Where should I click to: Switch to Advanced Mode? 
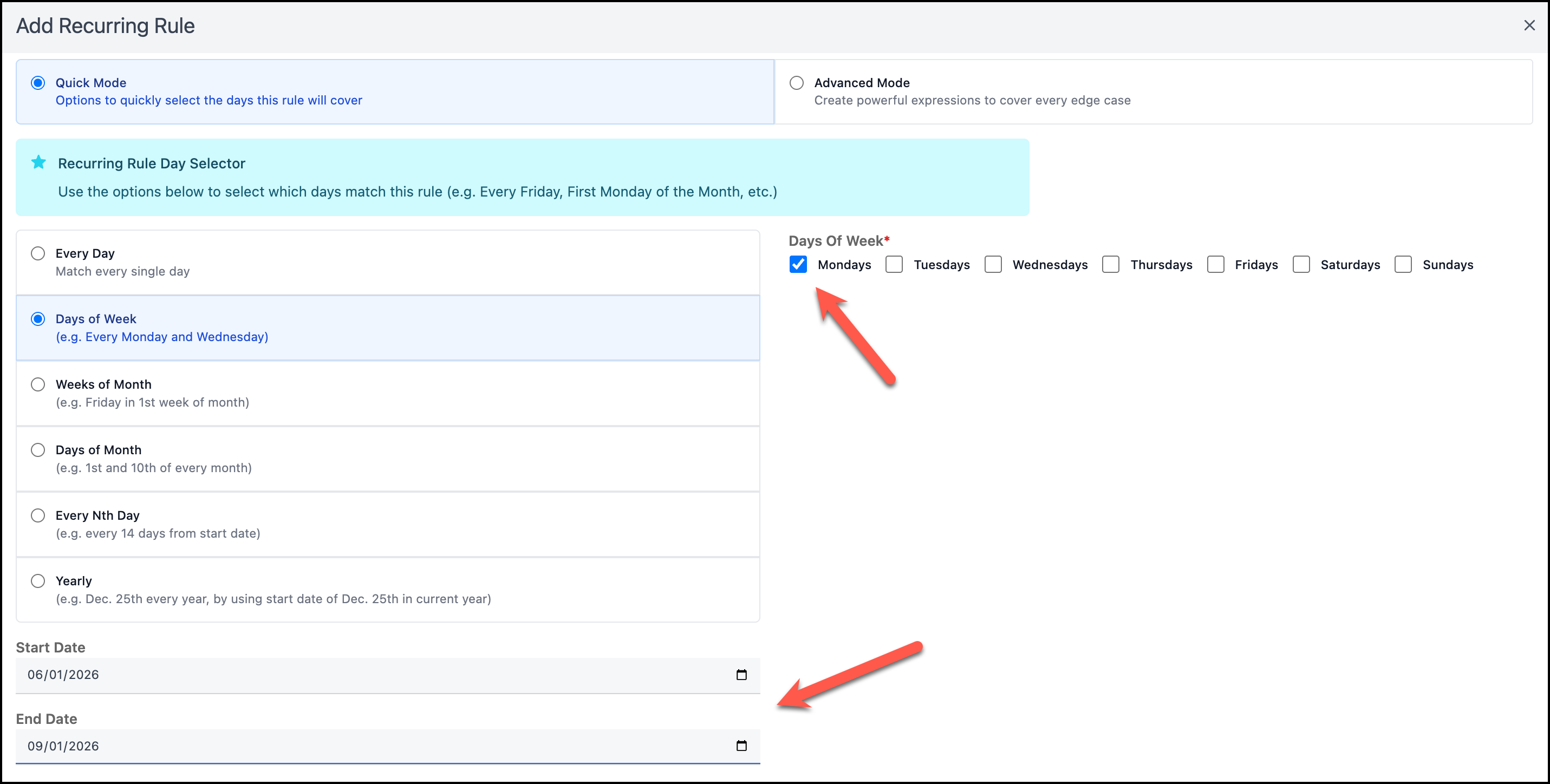(x=797, y=82)
